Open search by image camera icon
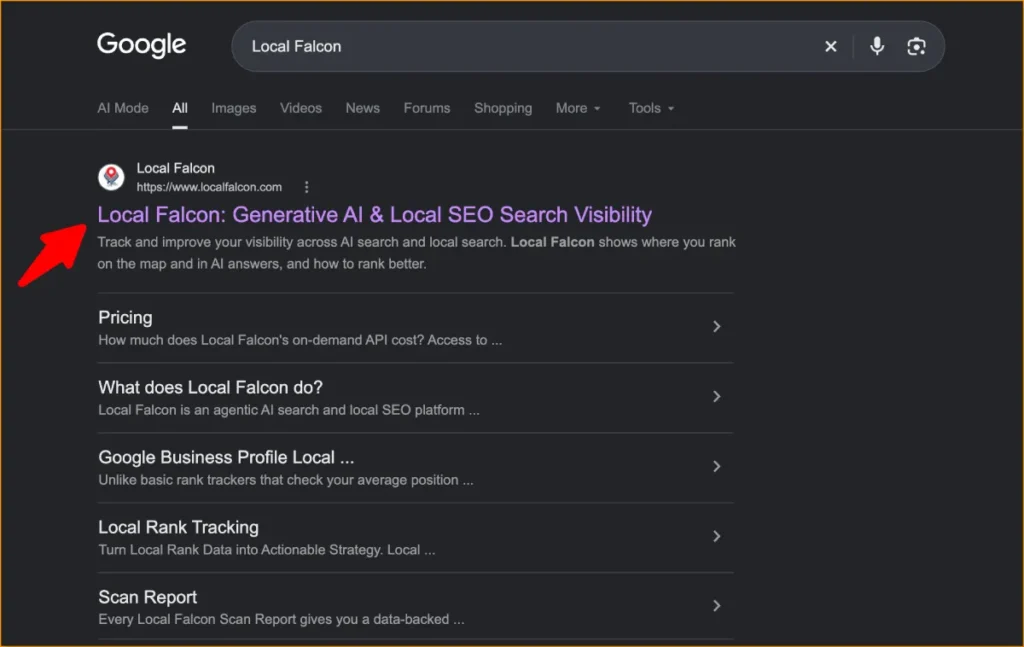This screenshot has width=1024, height=647. 916,46
